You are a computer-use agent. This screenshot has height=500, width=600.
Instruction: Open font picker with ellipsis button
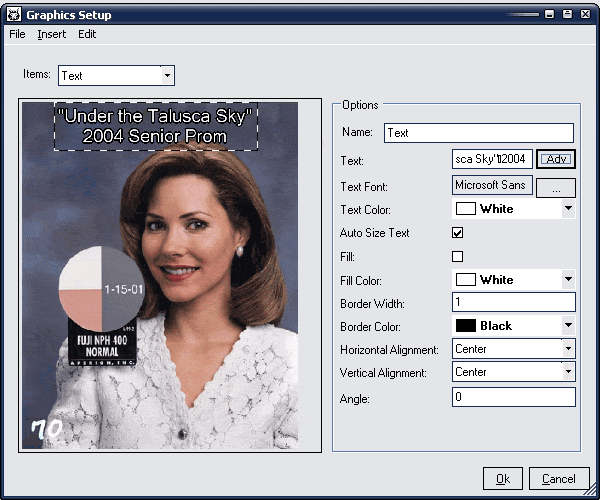pos(556,187)
